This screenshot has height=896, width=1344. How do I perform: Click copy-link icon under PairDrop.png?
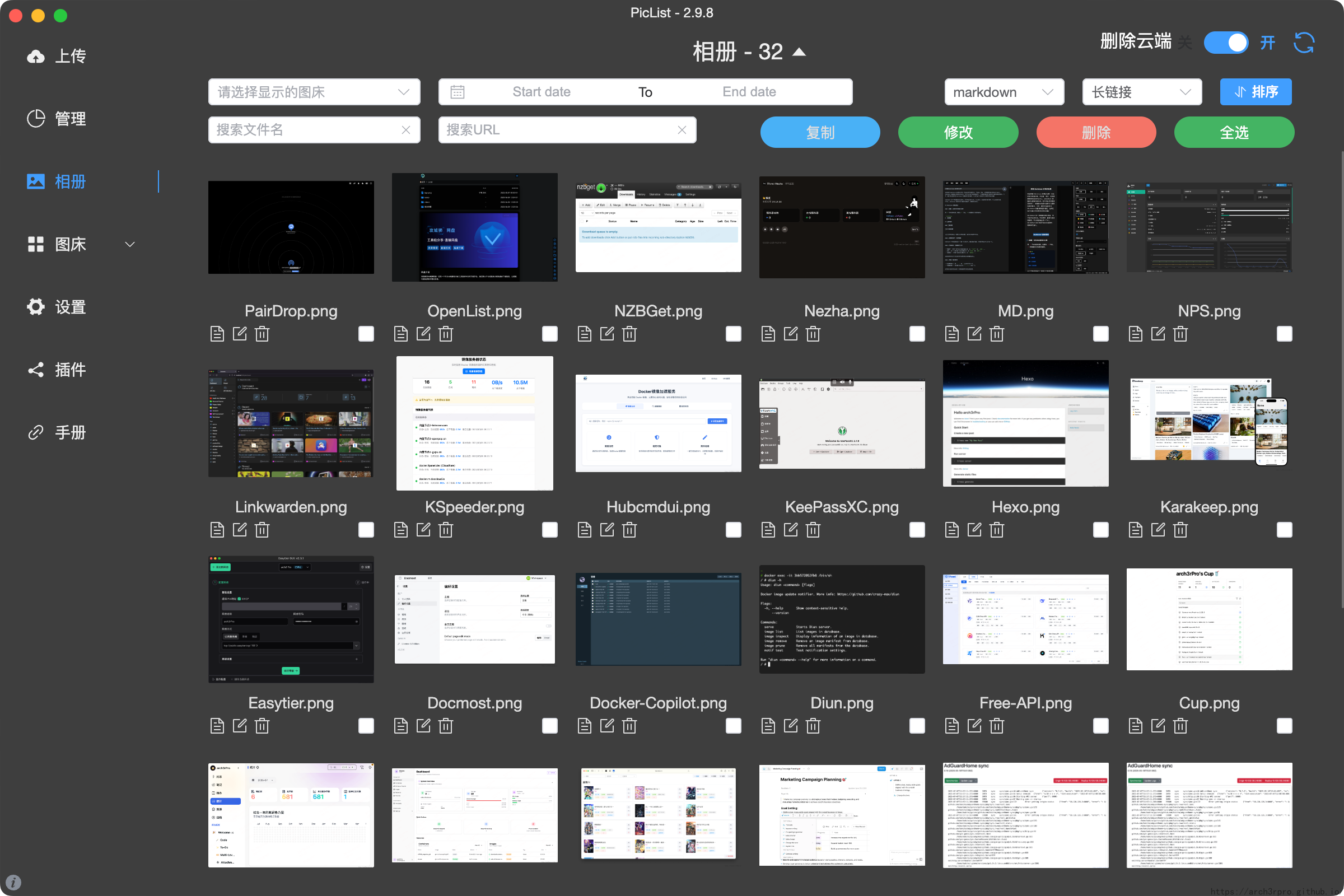coord(217,334)
